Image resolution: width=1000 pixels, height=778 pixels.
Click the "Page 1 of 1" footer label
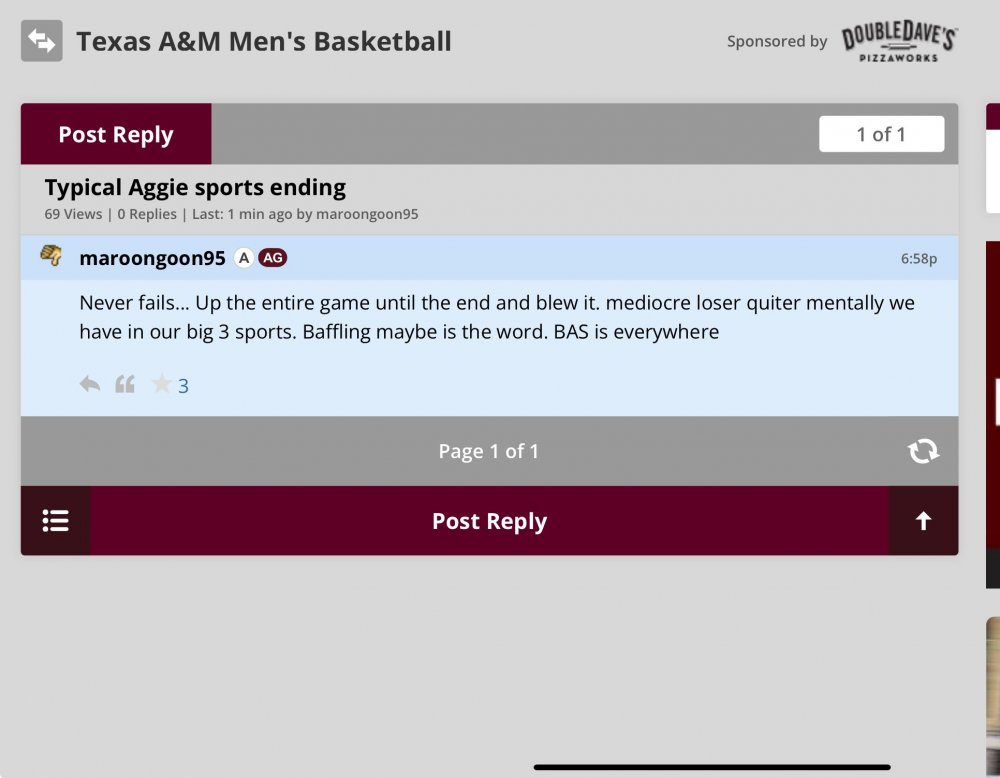pos(488,451)
